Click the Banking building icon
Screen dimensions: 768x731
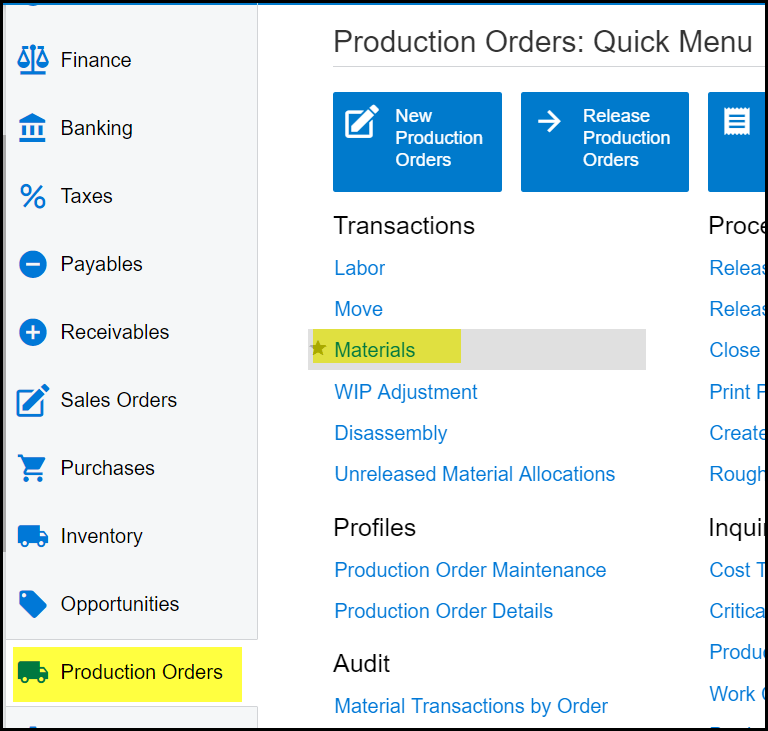pyautogui.click(x=33, y=128)
